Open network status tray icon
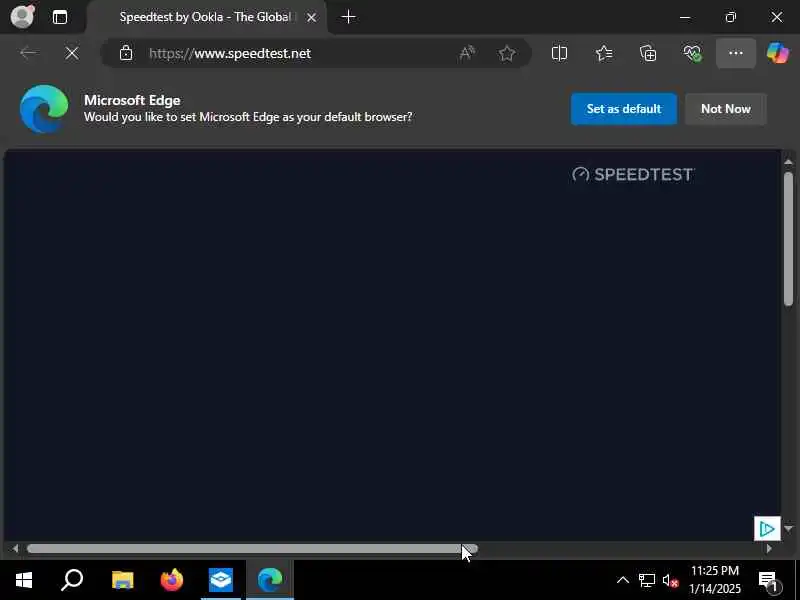This screenshot has height=600, width=800. pyautogui.click(x=646, y=580)
